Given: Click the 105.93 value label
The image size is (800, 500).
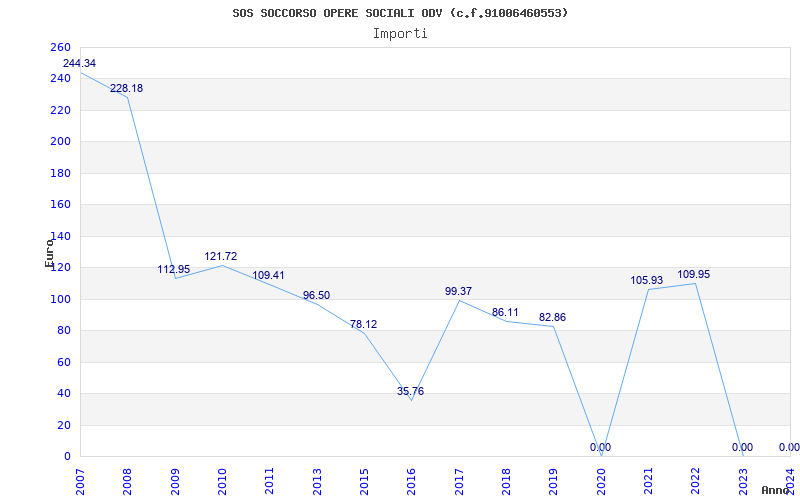Looking at the screenshot, I should point(646,280).
